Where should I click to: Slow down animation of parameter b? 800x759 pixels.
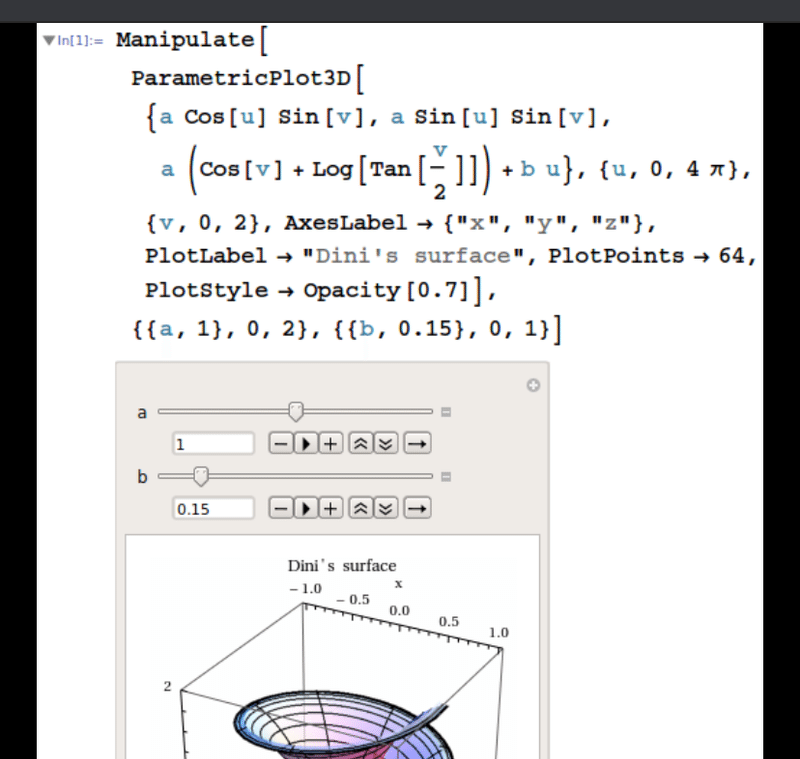click(386, 508)
